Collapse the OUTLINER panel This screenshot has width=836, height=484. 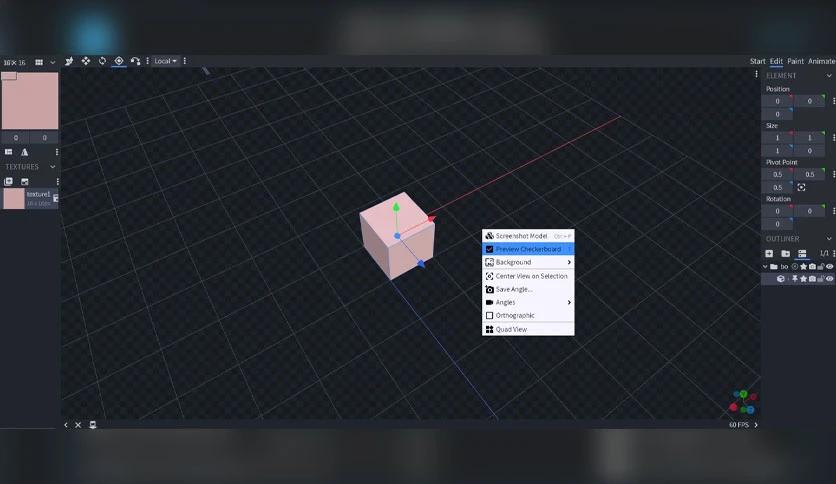[829, 239]
